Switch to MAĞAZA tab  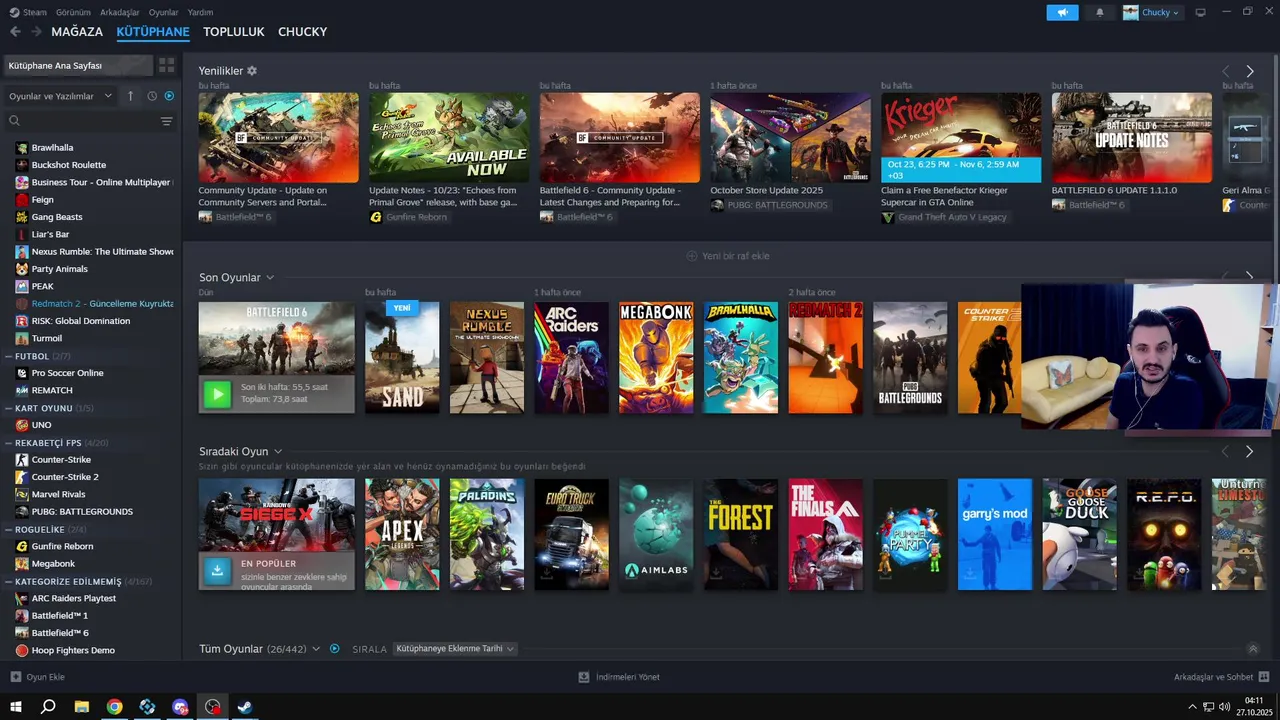click(77, 32)
